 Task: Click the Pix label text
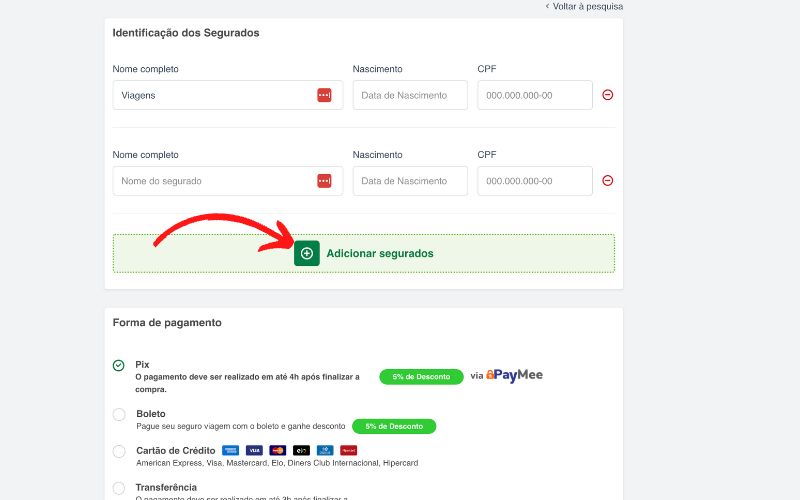142,365
